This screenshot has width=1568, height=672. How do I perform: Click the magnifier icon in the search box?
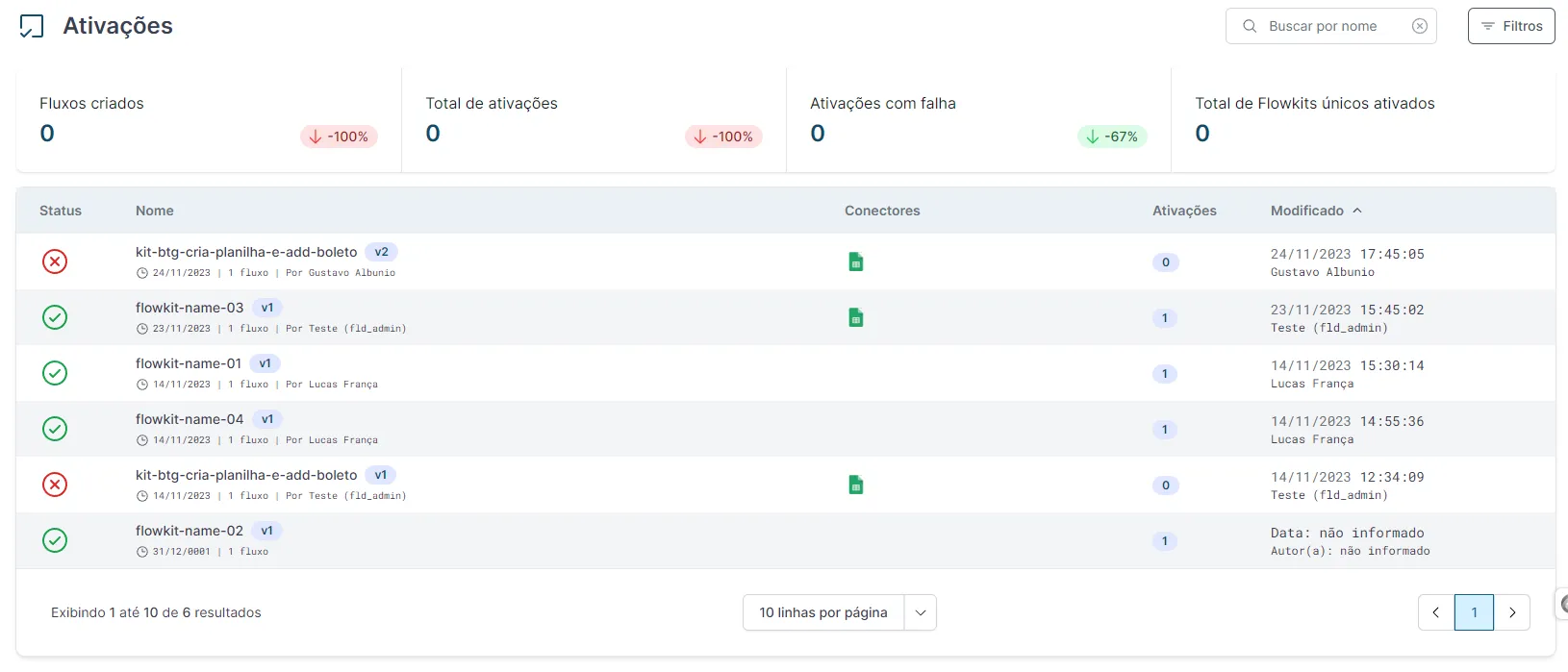point(1250,26)
